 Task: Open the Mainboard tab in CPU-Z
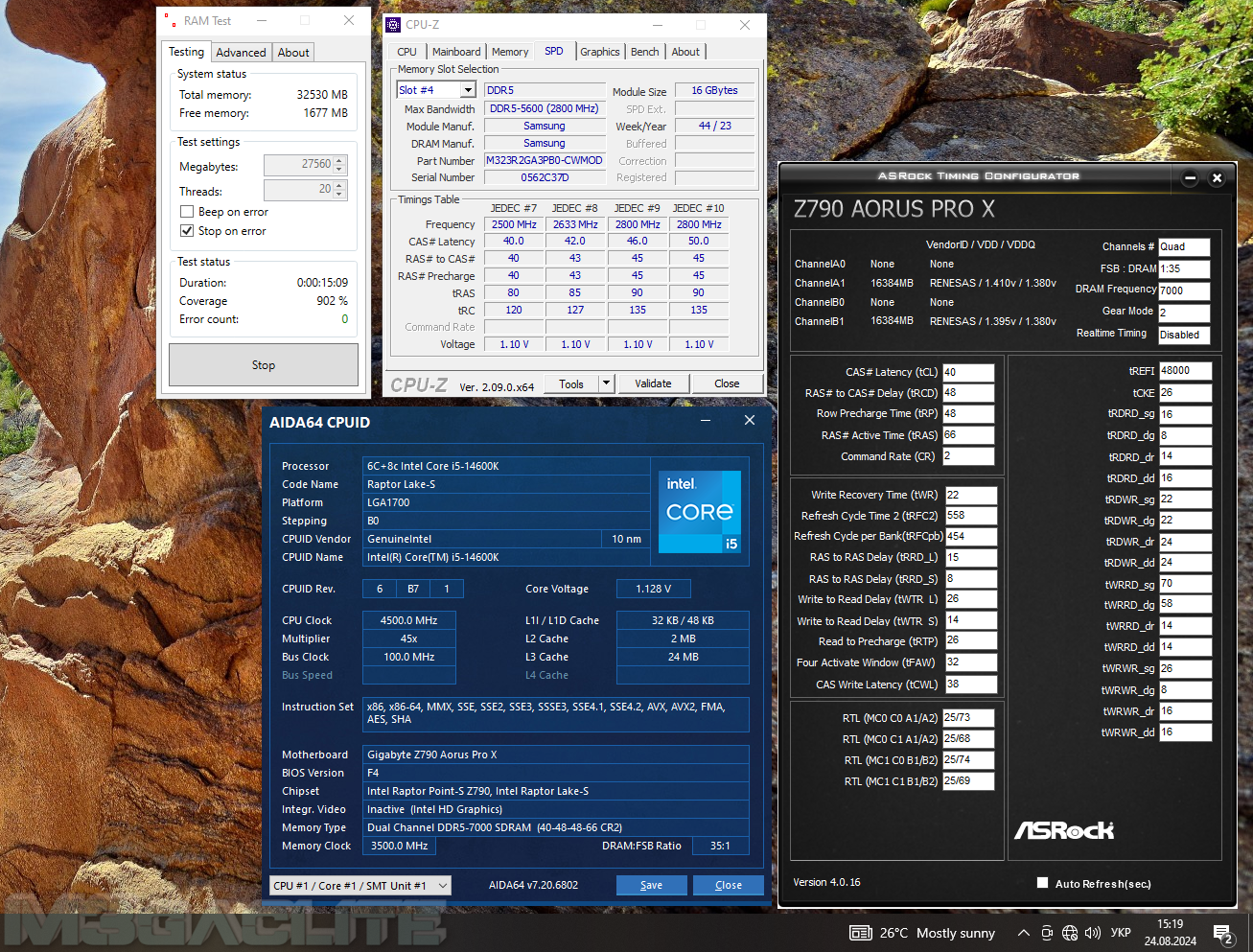[x=456, y=52]
